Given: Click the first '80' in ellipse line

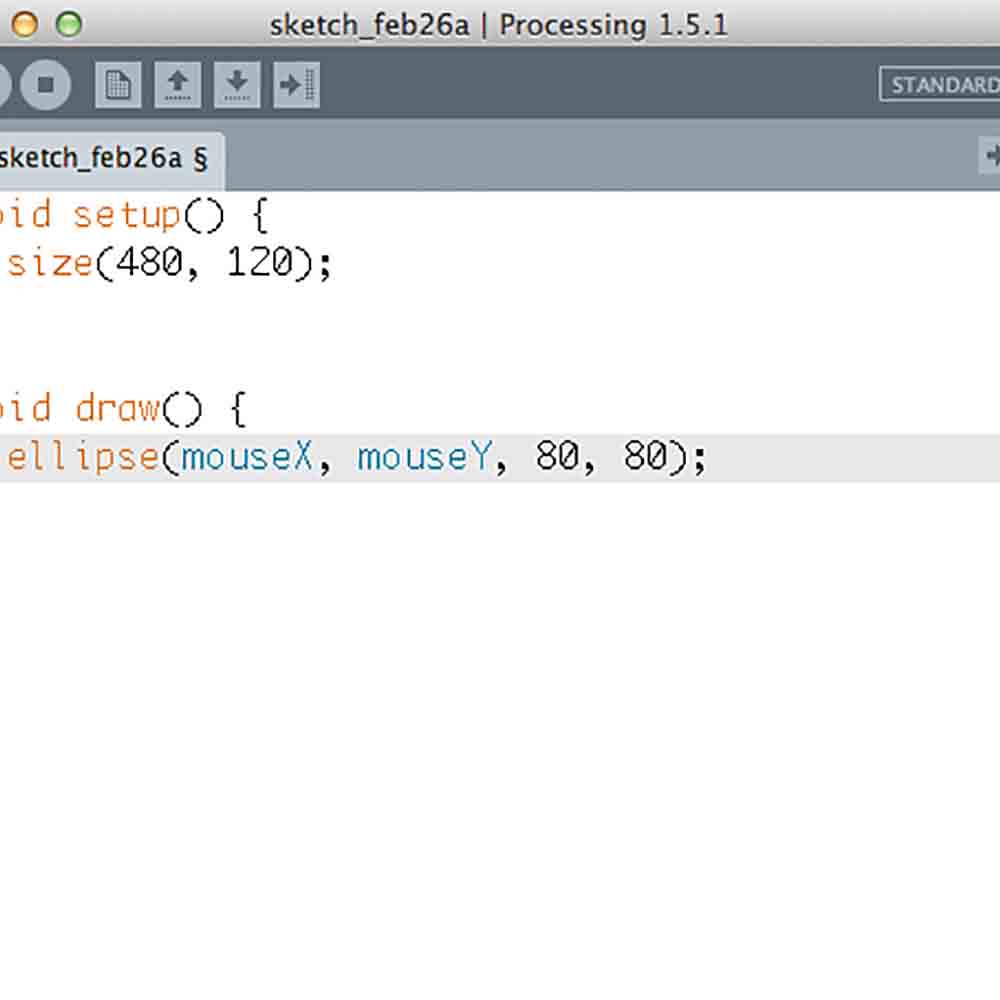Looking at the screenshot, I should [x=557, y=456].
